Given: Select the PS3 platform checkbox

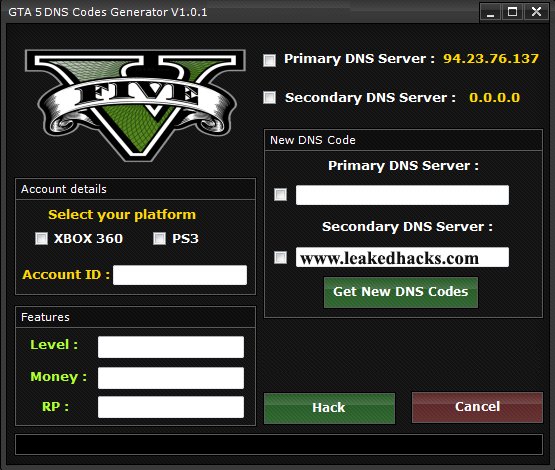Looking at the screenshot, I should tap(159, 239).
